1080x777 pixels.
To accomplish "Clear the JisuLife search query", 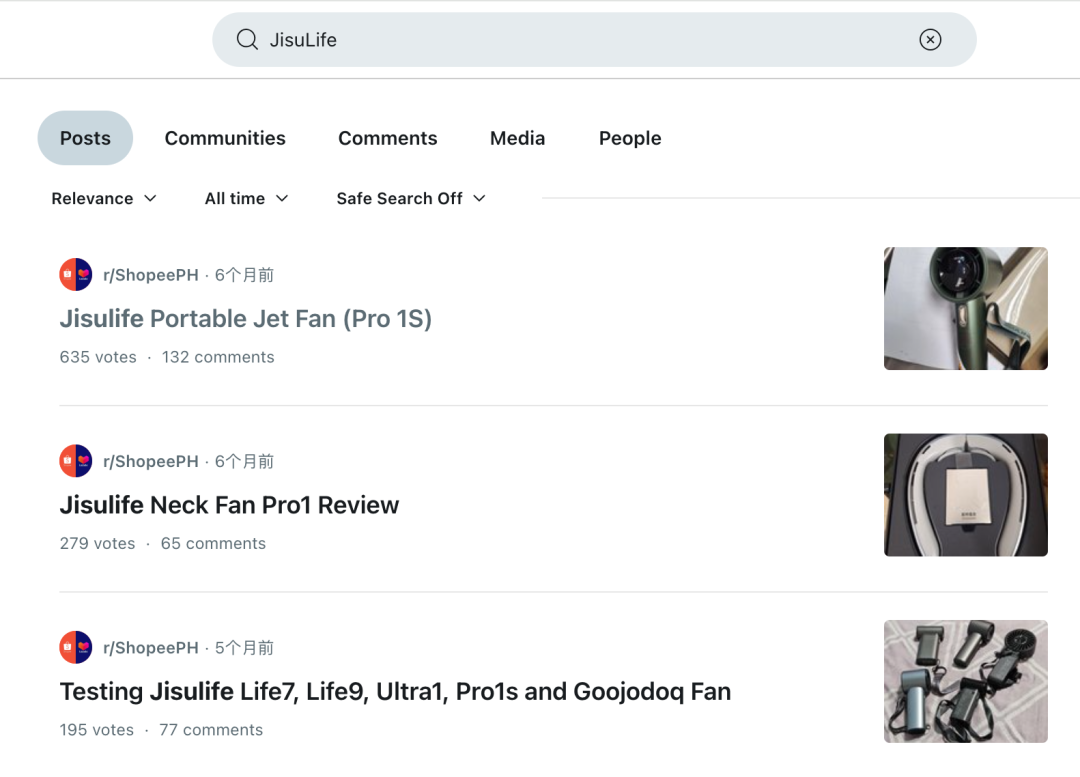I will [x=930, y=39].
